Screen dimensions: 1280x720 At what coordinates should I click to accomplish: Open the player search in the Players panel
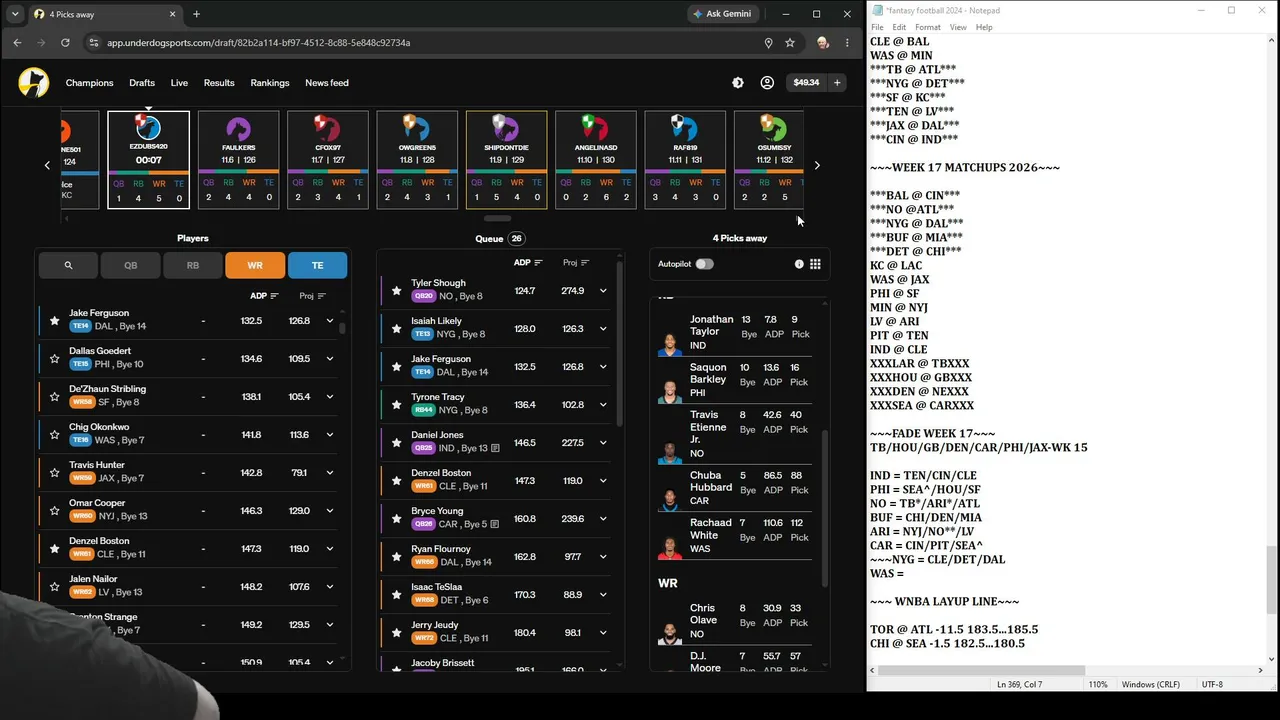(68, 265)
